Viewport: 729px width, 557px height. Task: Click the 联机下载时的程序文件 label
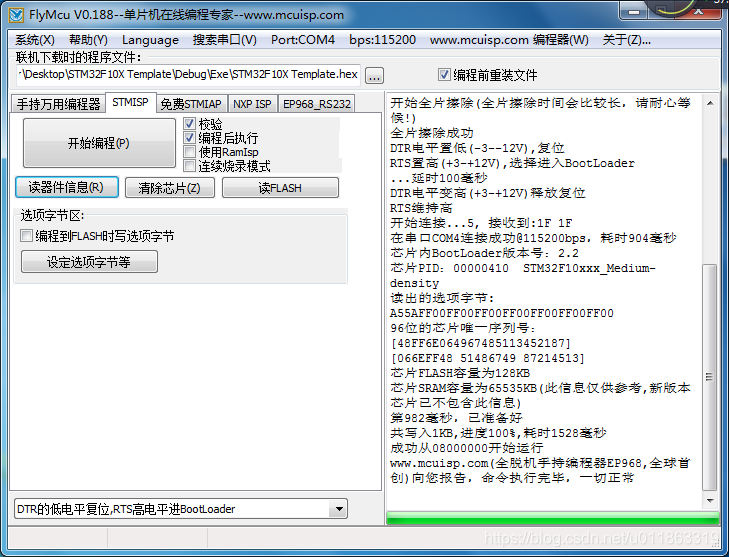pyautogui.click(x=79, y=58)
